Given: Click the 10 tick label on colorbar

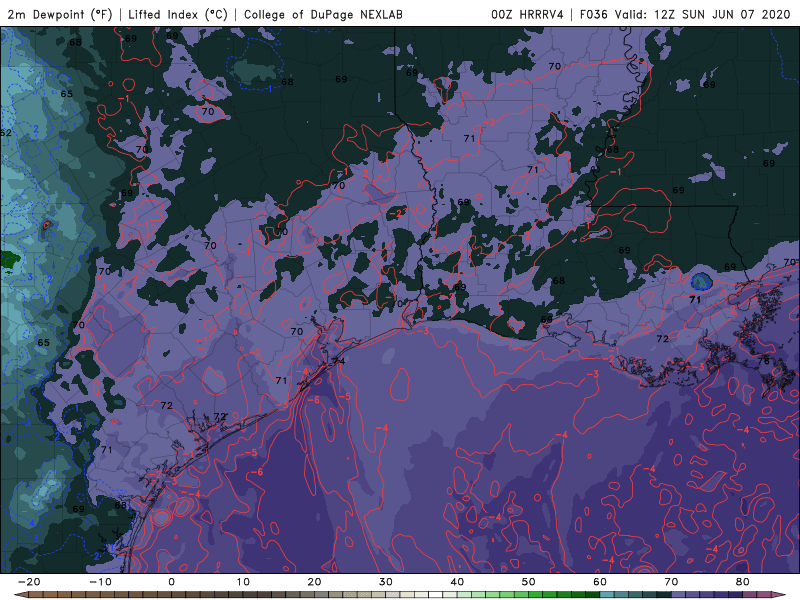Looking at the screenshot, I should pos(243,582).
